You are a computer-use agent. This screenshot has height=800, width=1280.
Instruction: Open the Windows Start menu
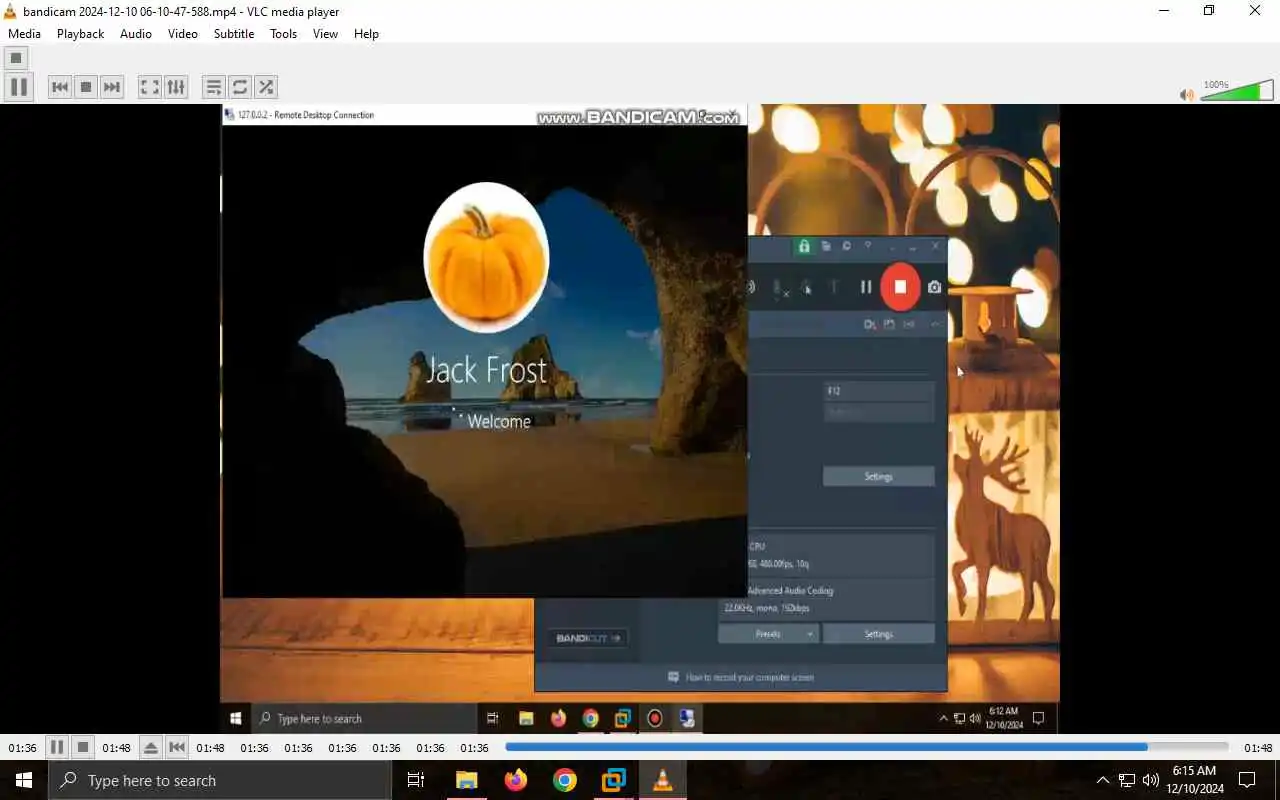(x=24, y=780)
